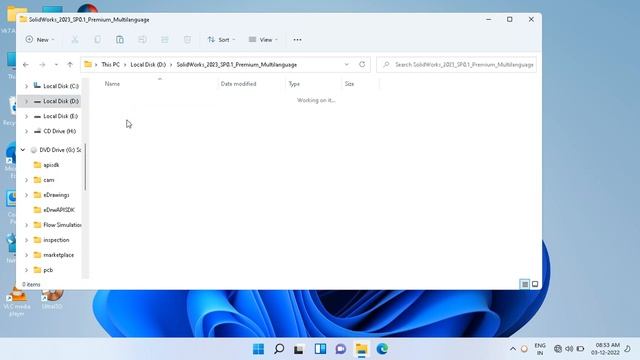Sort by the Size column header
The image size is (640, 360).
point(349,84)
